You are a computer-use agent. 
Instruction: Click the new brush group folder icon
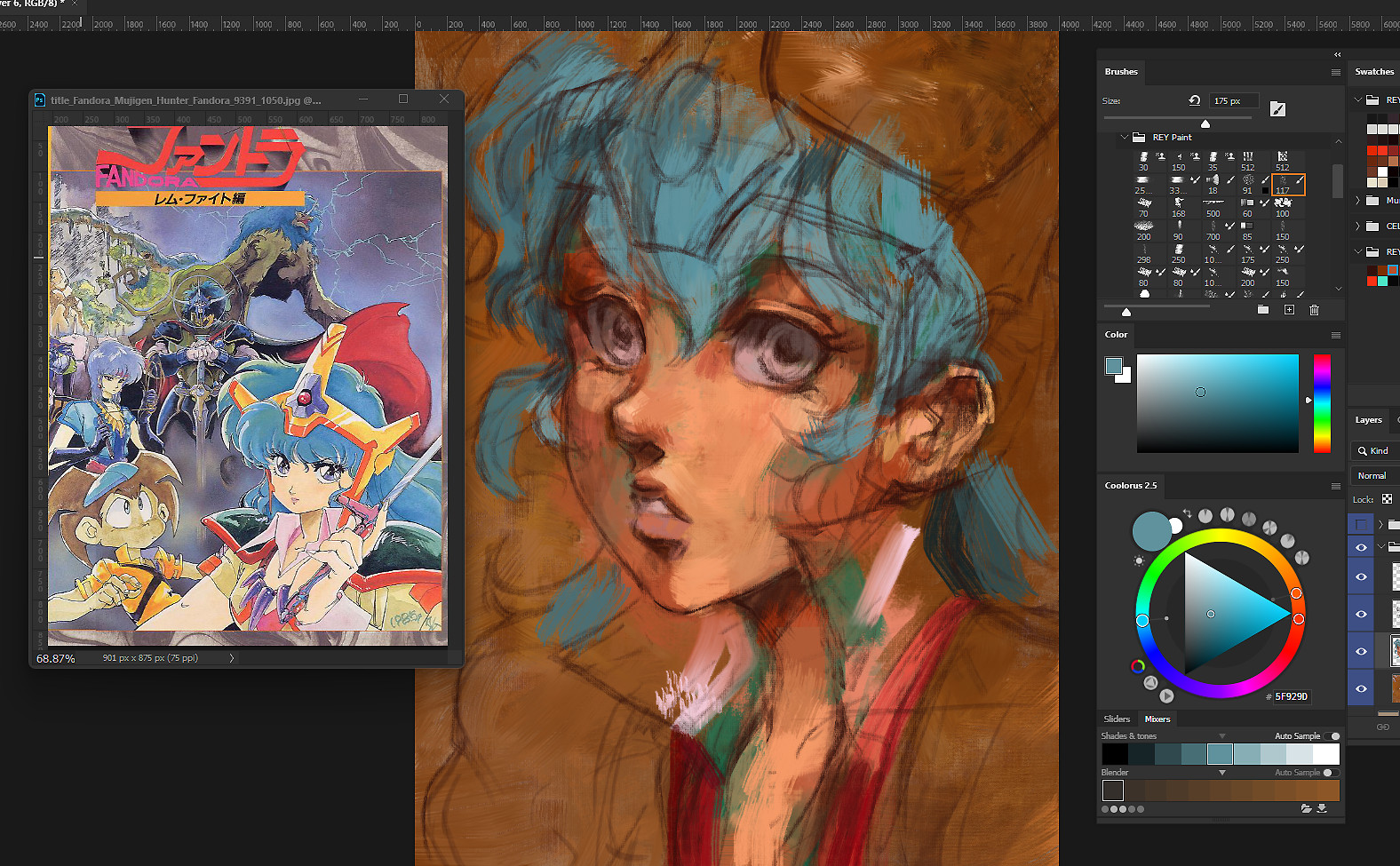[x=1263, y=310]
